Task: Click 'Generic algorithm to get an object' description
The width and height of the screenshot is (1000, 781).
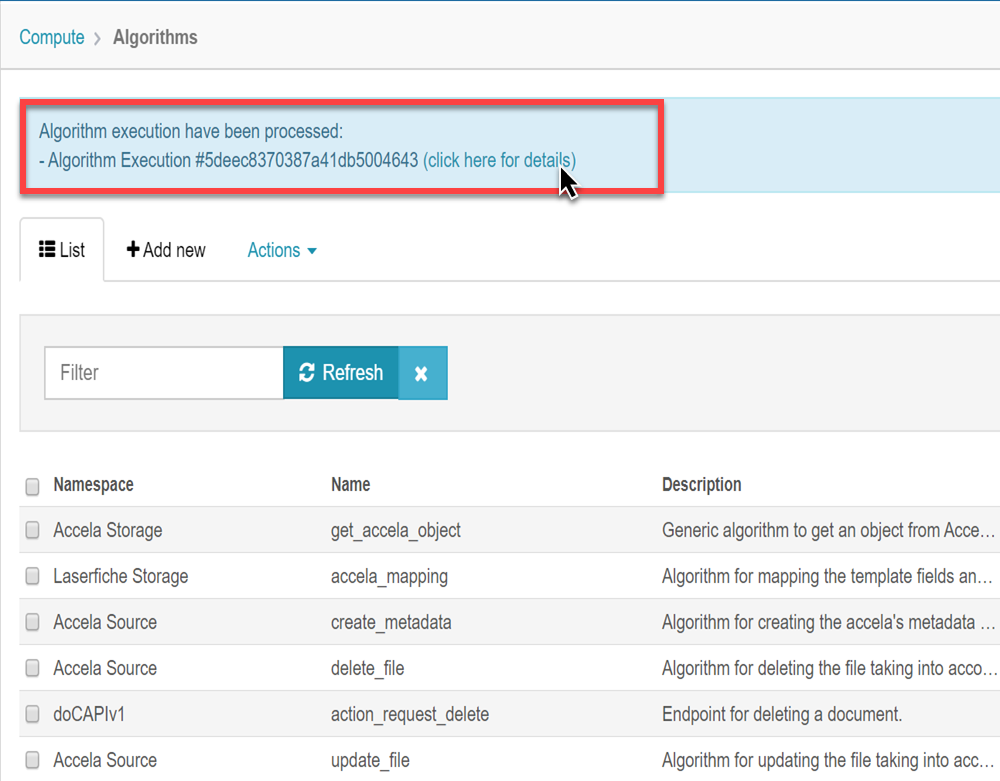Action: pos(828,530)
